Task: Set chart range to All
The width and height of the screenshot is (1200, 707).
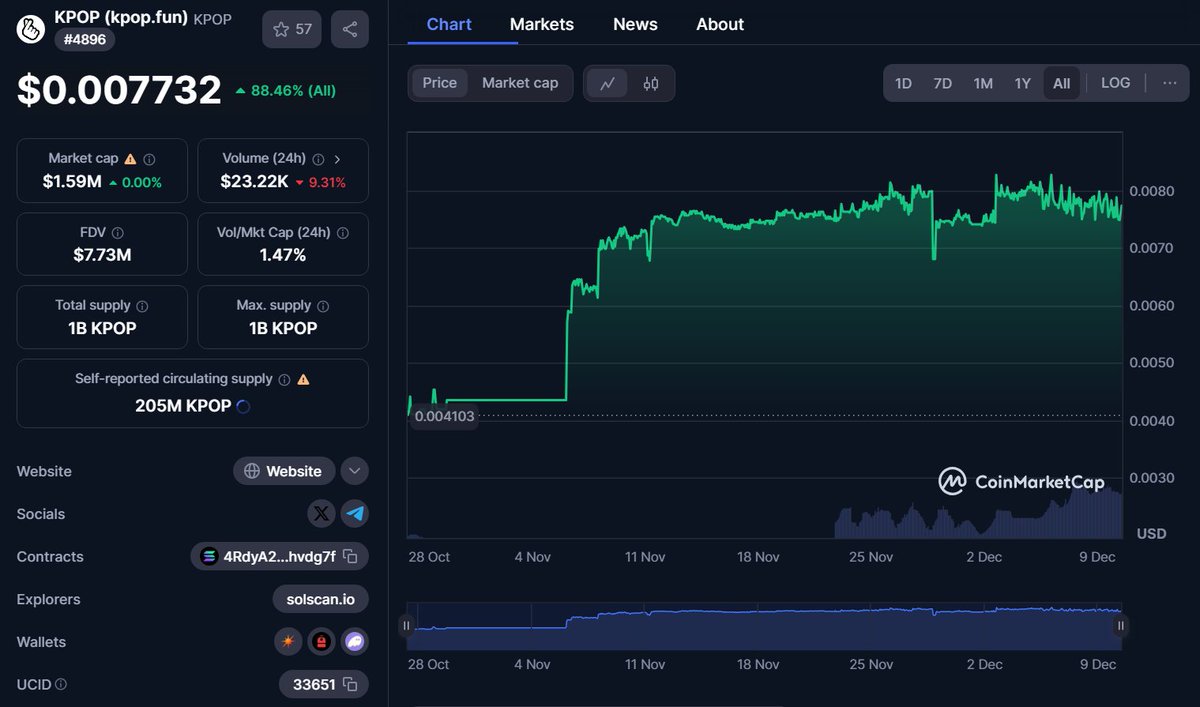Action: [x=1062, y=83]
